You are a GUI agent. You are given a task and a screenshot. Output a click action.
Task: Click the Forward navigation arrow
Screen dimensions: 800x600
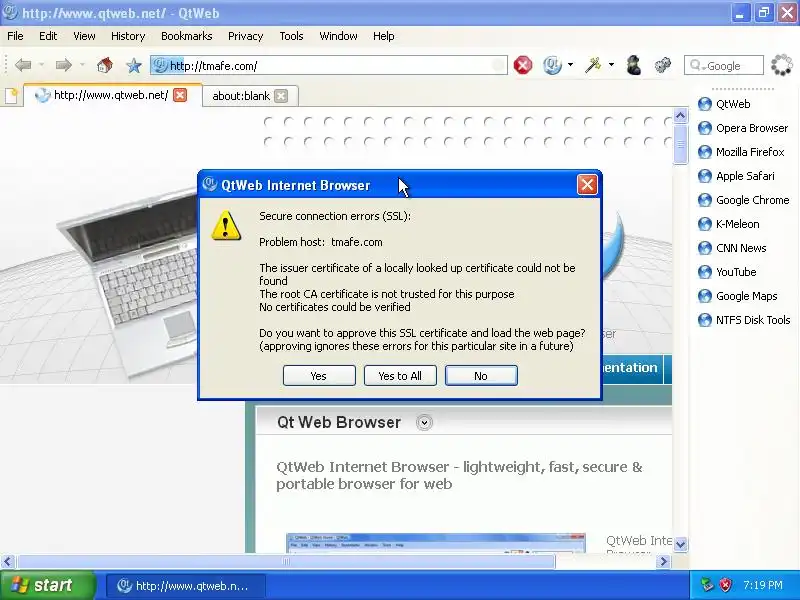[63, 65]
